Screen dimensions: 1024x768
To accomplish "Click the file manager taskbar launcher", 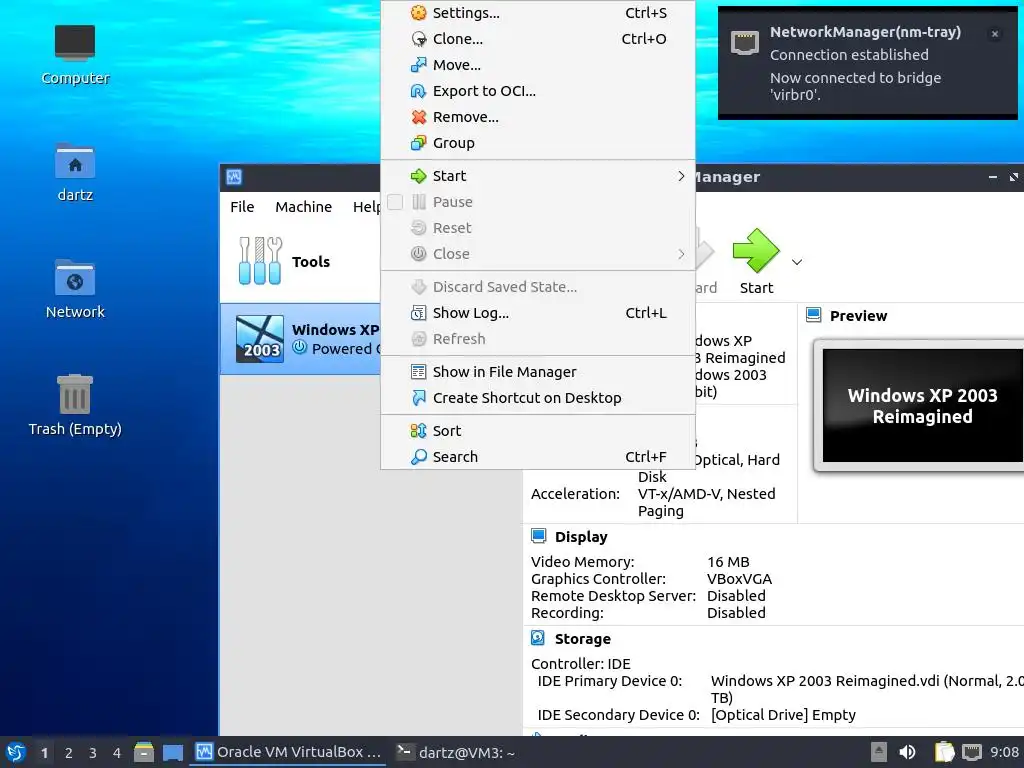I will 144,752.
